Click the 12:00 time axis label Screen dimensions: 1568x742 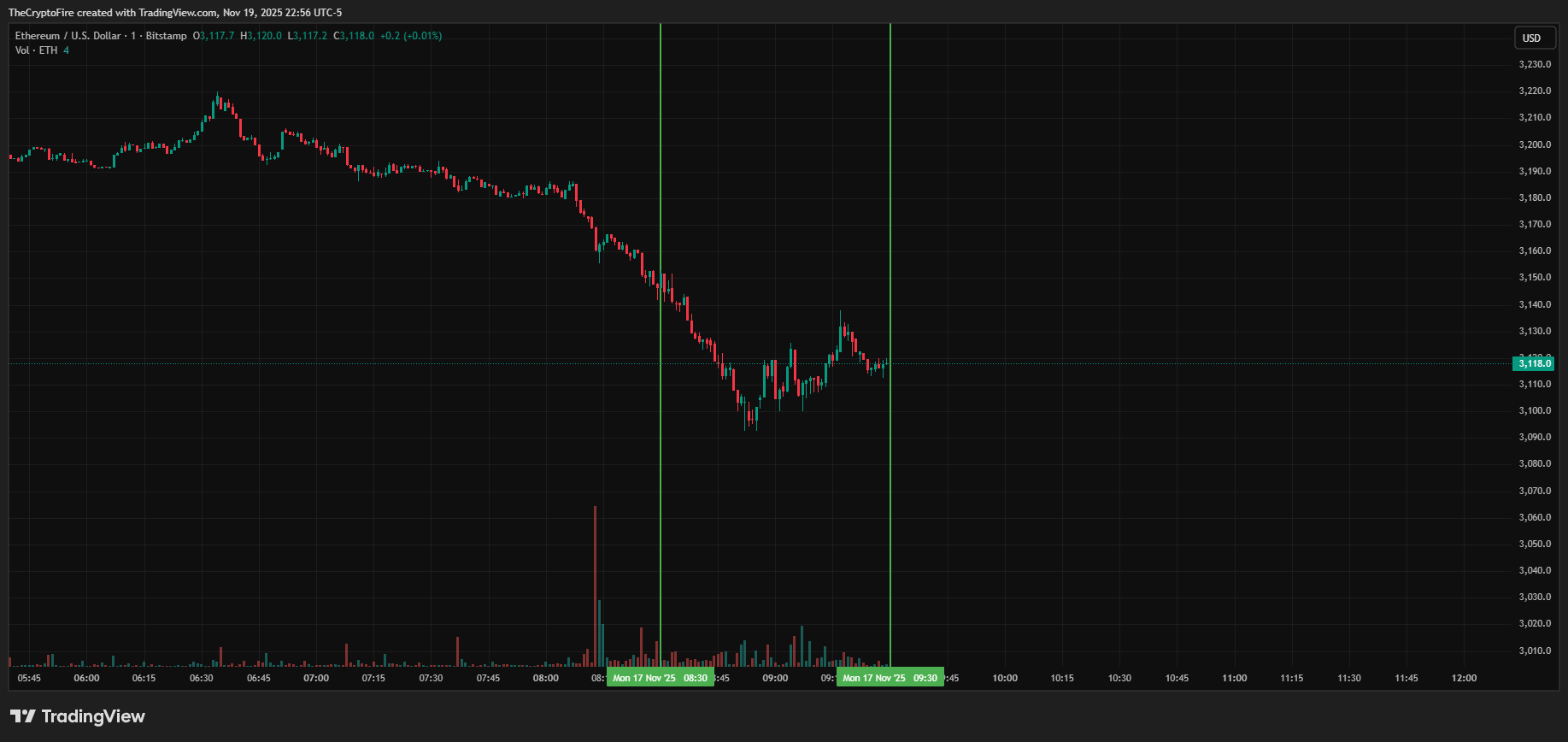[x=1464, y=678]
